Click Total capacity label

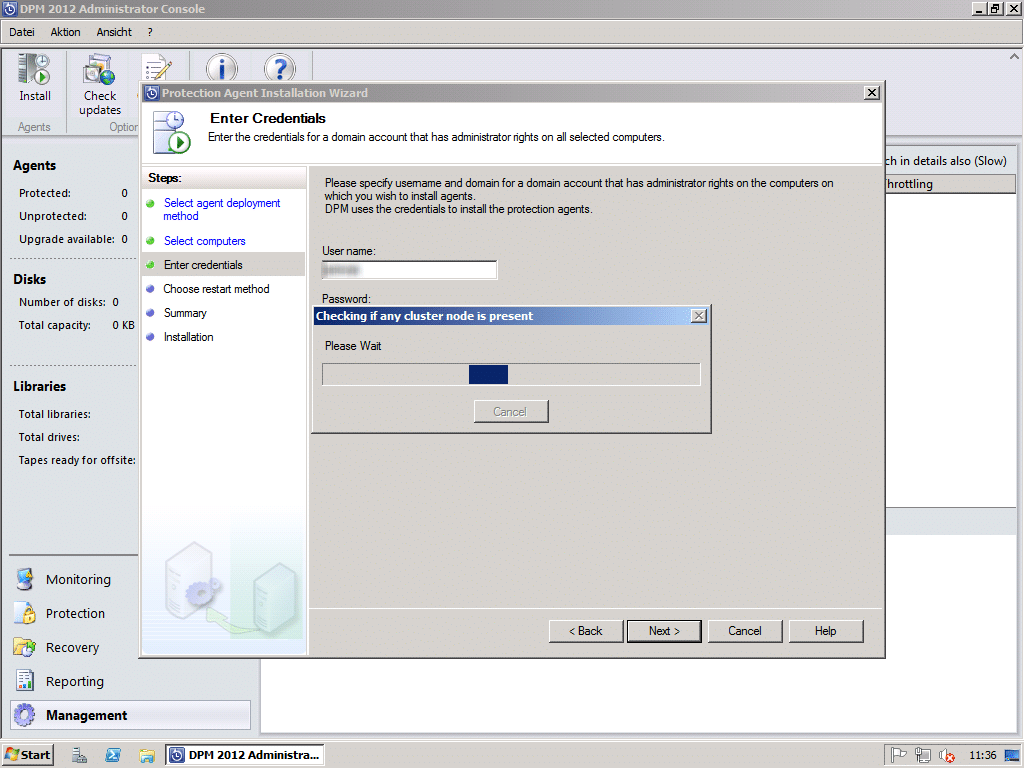[55, 325]
